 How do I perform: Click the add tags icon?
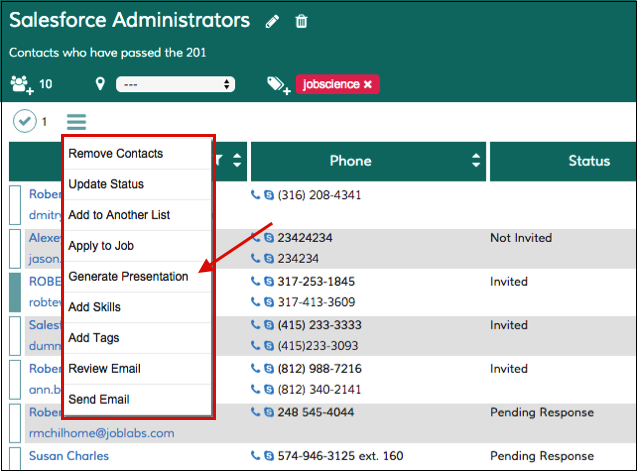(x=278, y=85)
